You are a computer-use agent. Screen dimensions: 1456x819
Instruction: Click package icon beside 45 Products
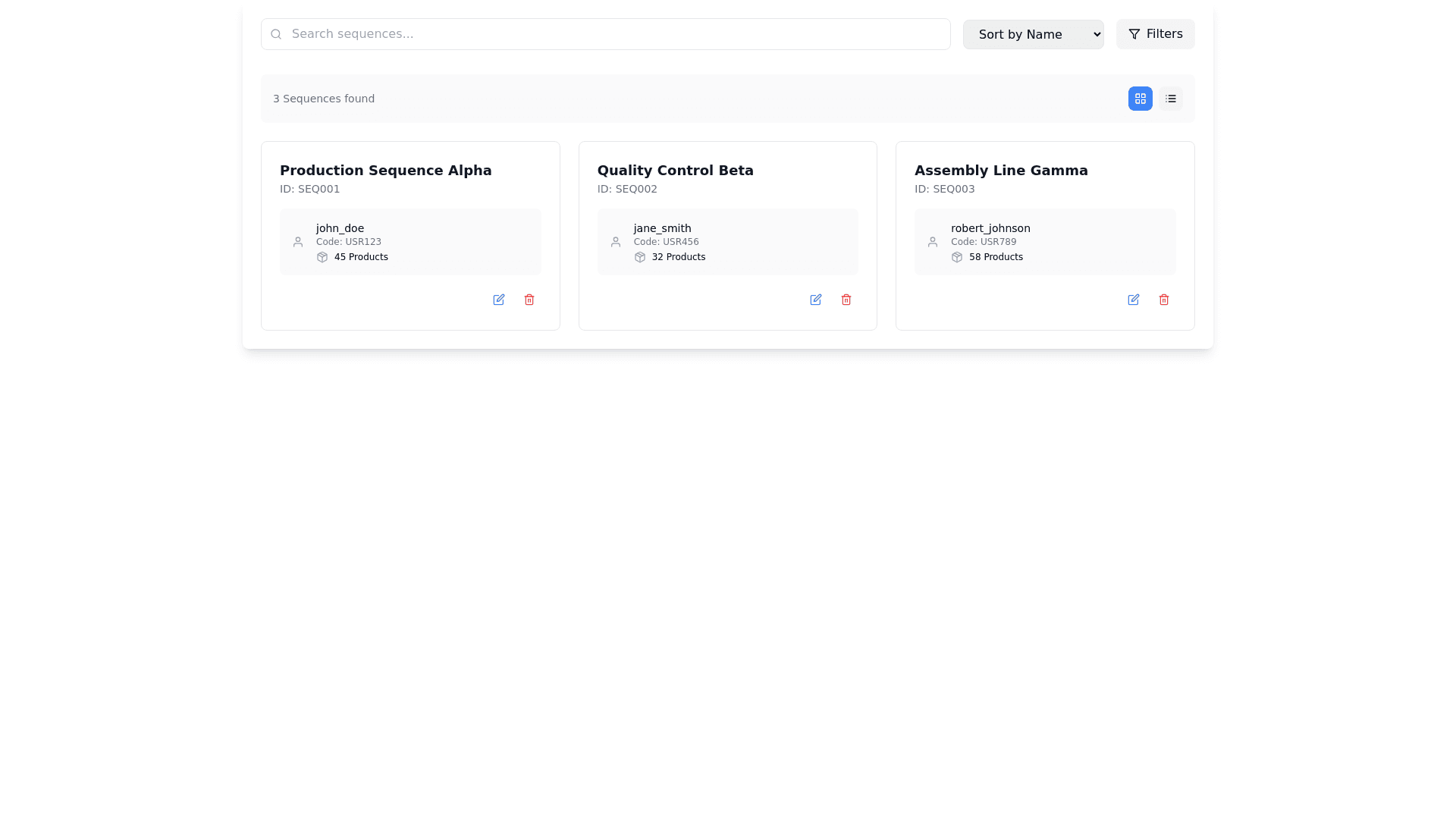[322, 257]
